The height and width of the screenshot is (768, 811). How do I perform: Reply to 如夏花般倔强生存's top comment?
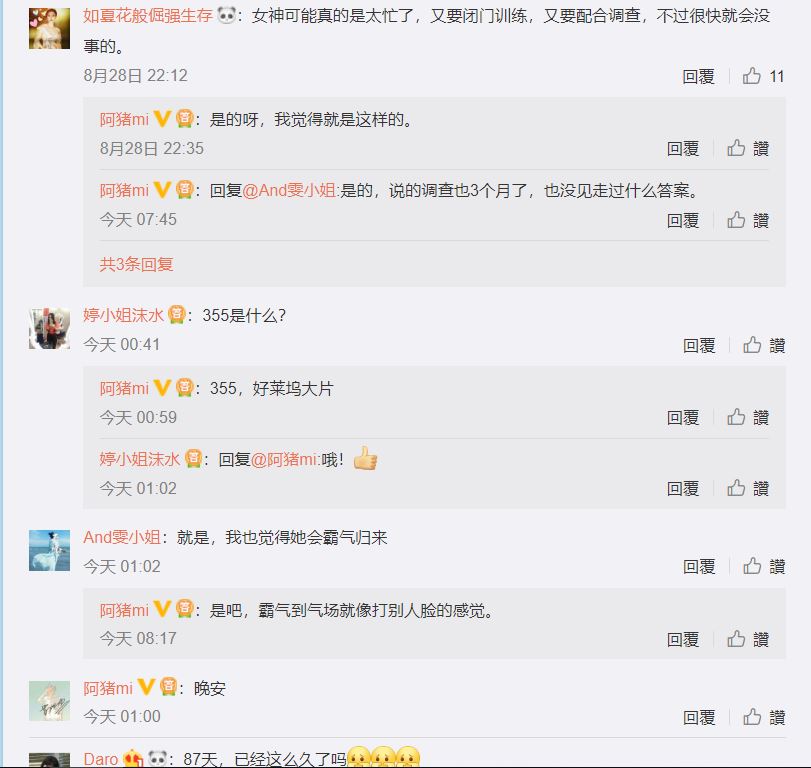pyautogui.click(x=698, y=77)
